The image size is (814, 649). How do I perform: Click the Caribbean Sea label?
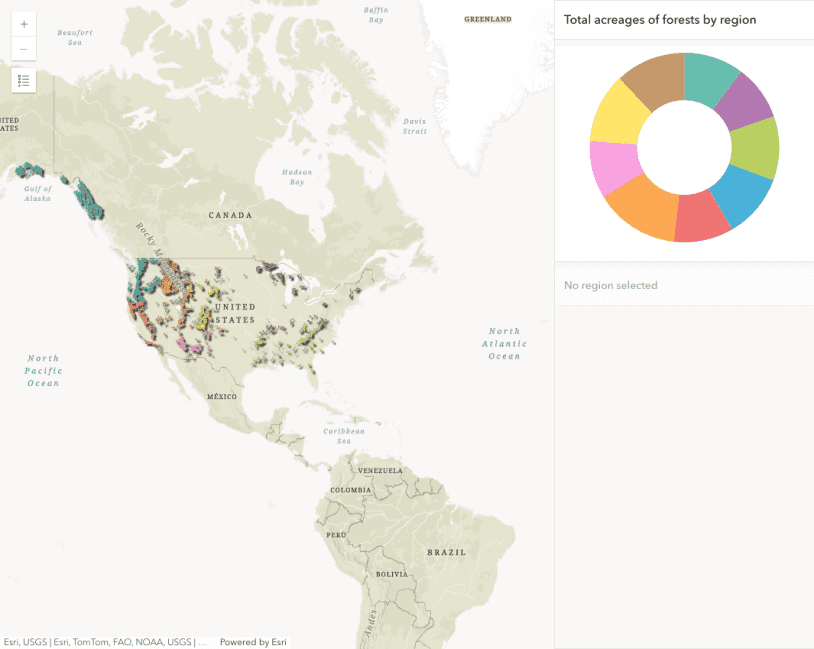(x=344, y=436)
